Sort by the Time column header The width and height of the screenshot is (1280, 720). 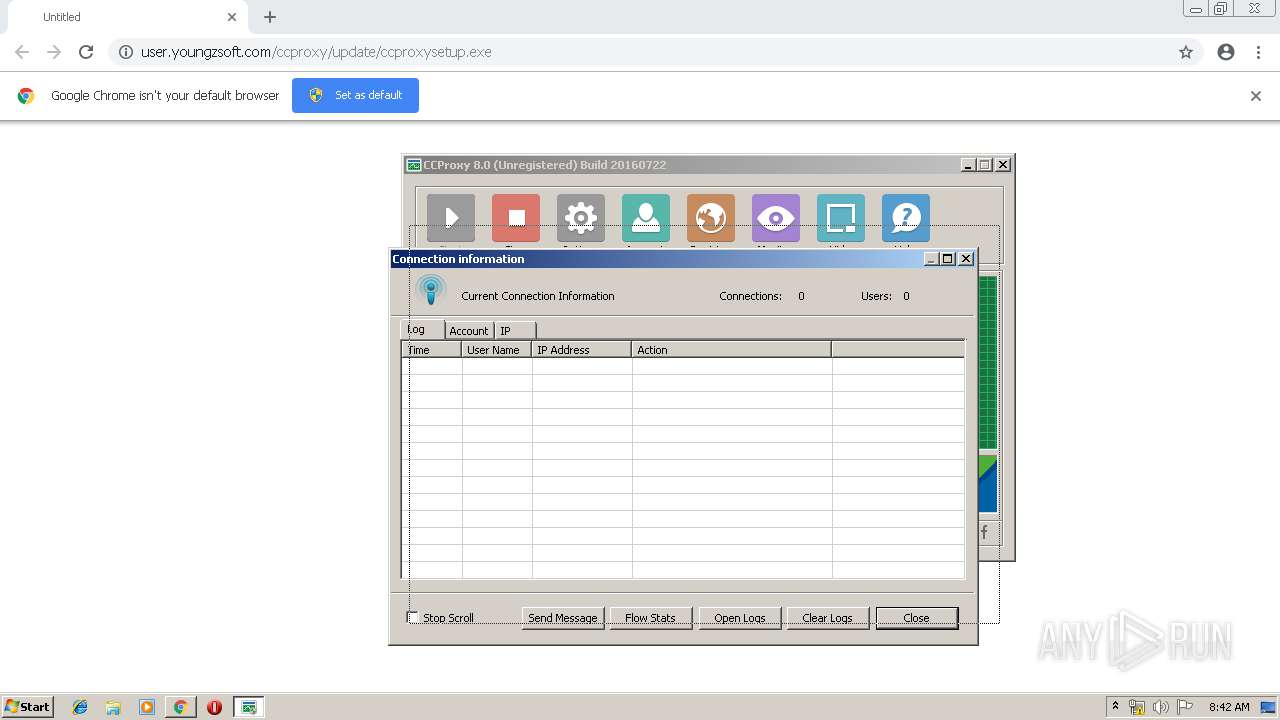click(432, 350)
